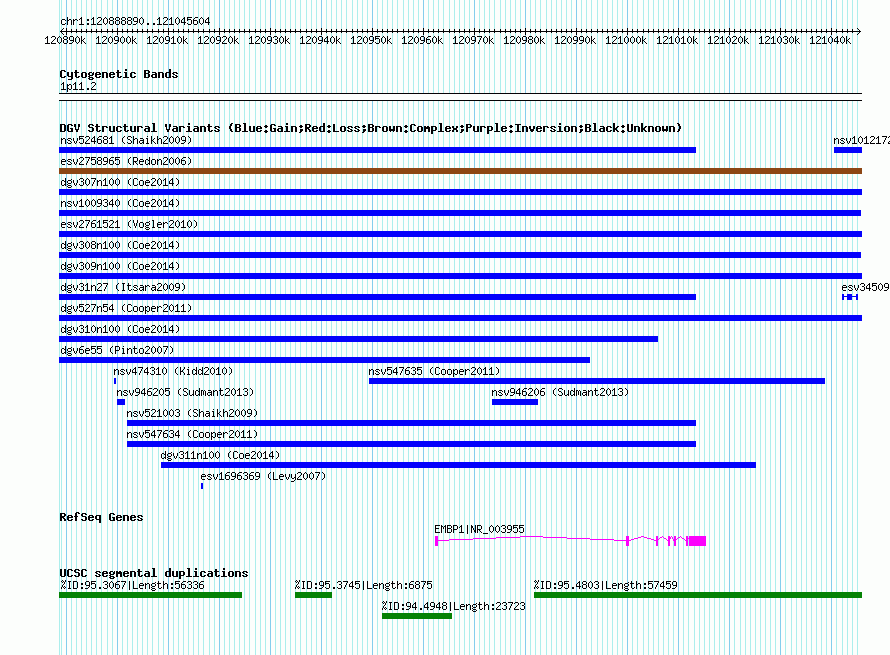Select the 1p11.2 band label

pos(78,86)
